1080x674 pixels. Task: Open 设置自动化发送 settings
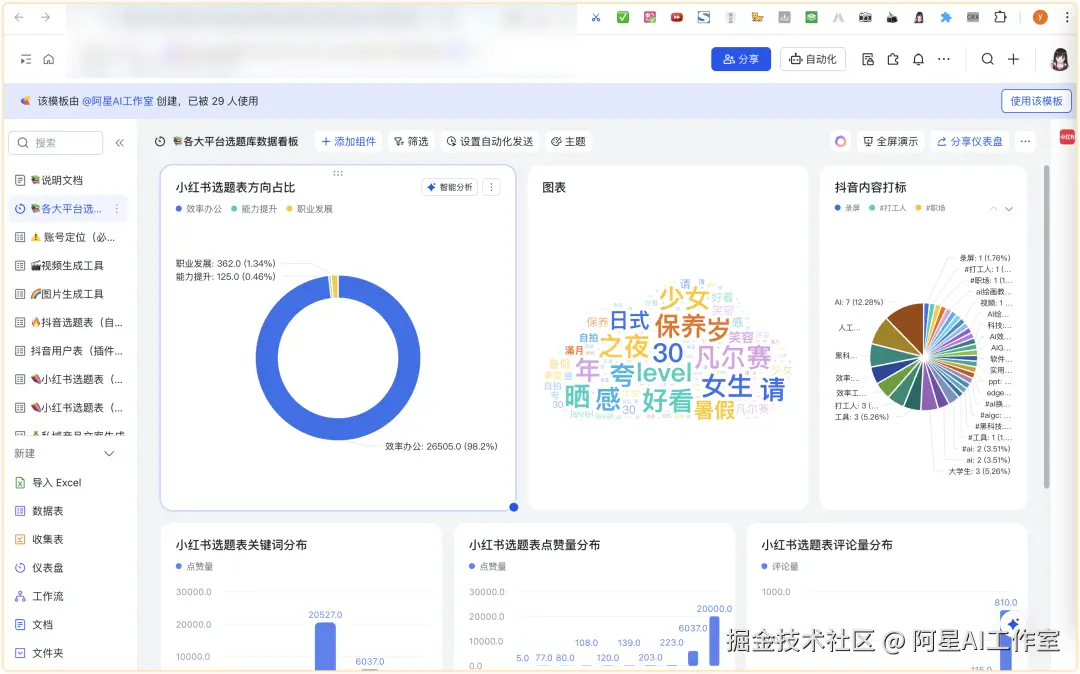click(490, 141)
